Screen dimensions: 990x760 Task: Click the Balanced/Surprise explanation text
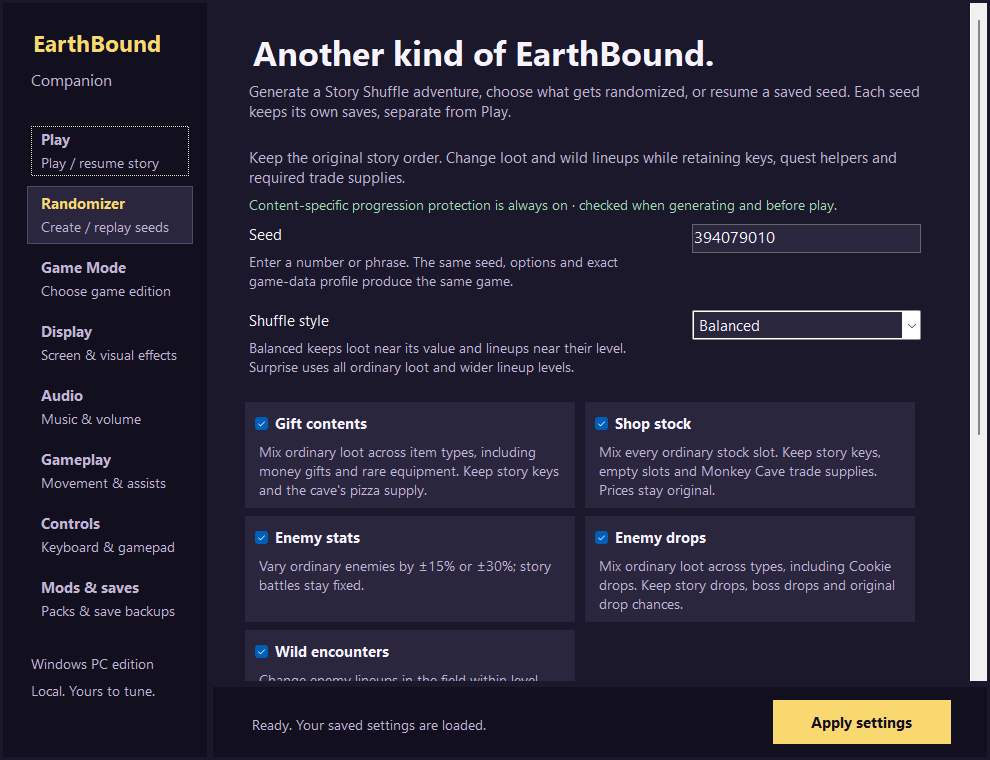pyautogui.click(x=438, y=358)
